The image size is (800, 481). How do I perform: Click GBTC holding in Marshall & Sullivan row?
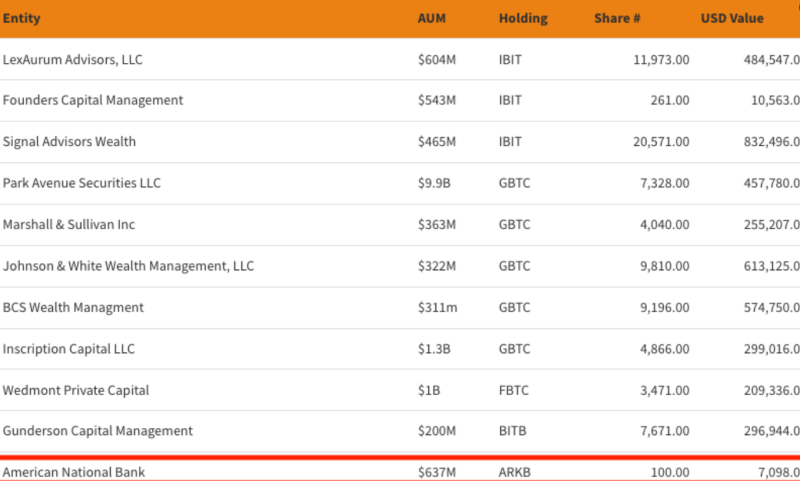(514, 224)
